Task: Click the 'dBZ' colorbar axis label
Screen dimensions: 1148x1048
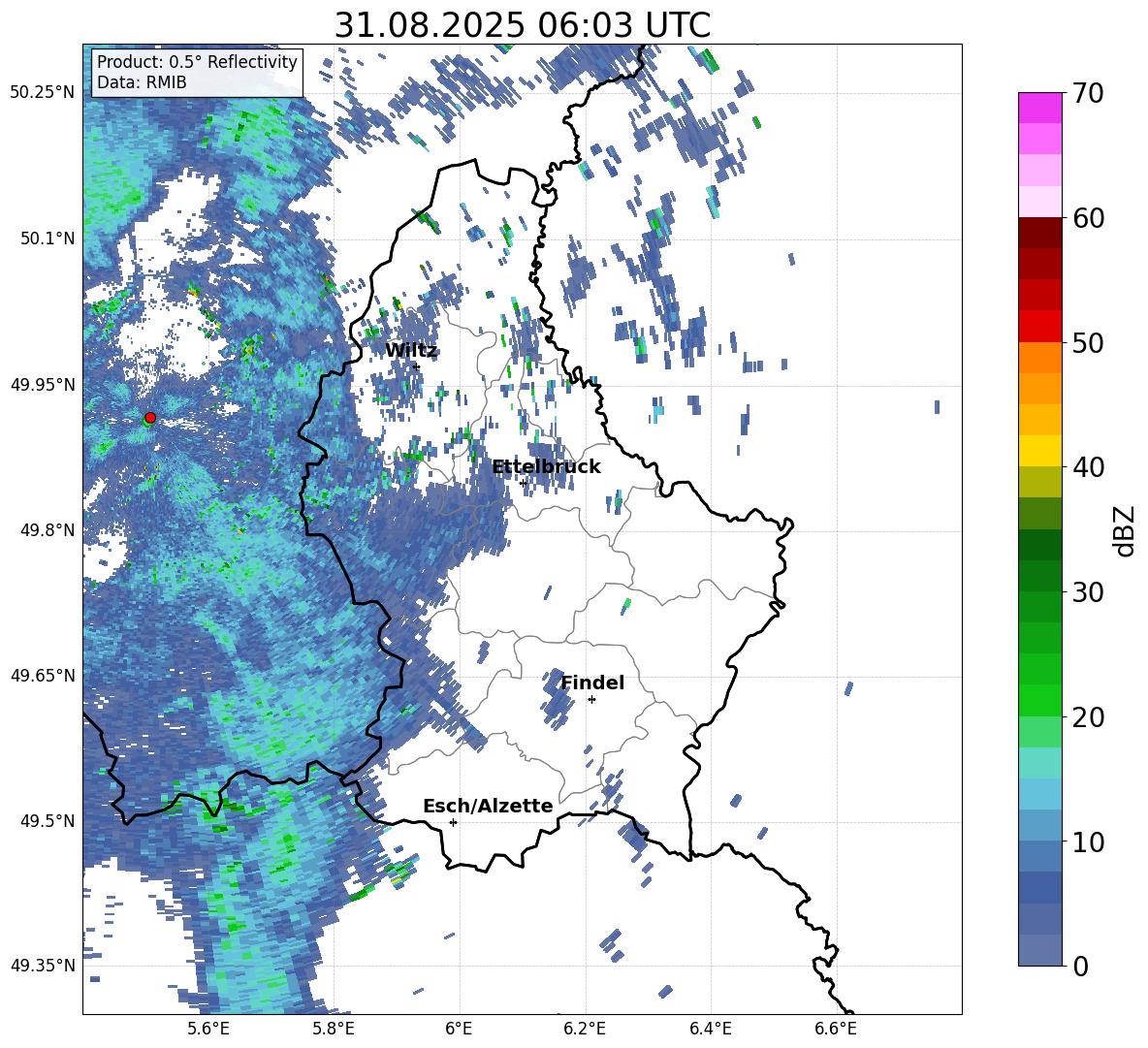Action: point(1126,530)
